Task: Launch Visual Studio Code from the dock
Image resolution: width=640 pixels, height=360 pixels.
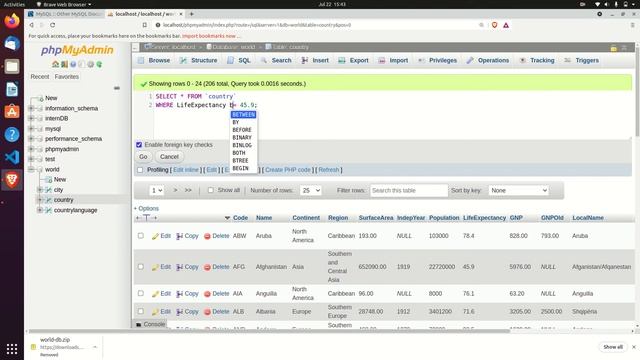Action: click(12, 157)
